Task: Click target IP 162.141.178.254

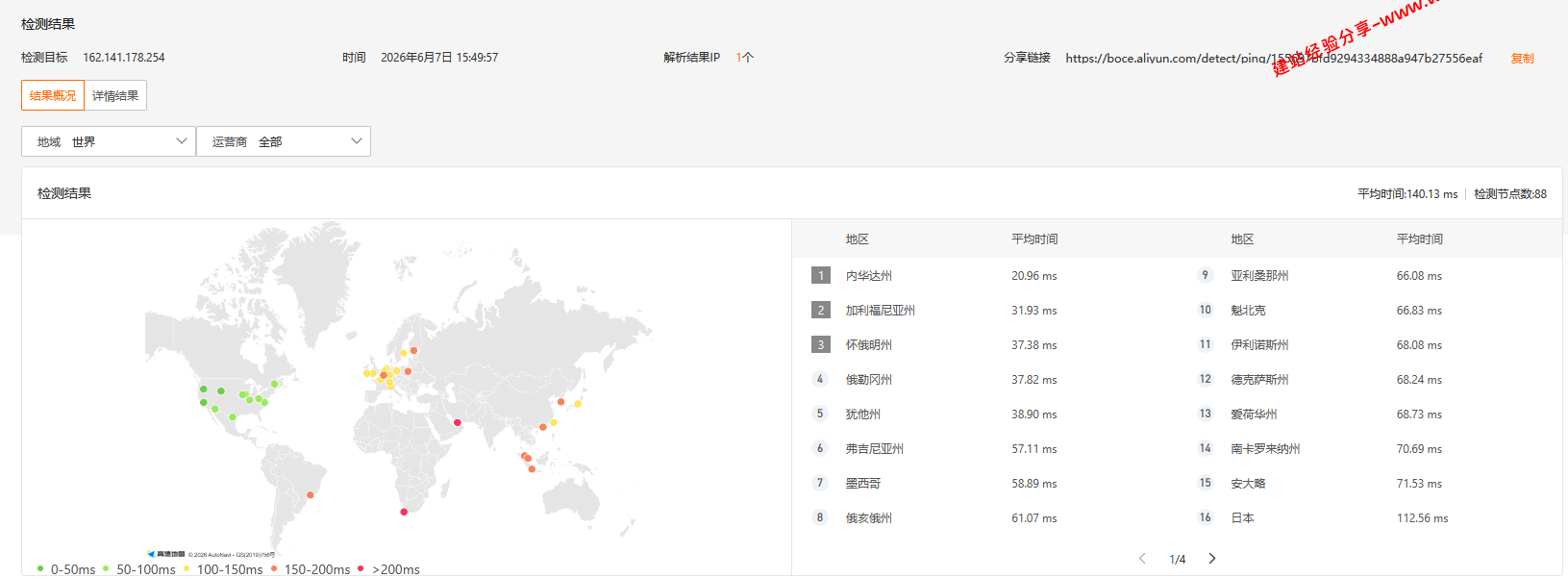Action: pos(124,58)
